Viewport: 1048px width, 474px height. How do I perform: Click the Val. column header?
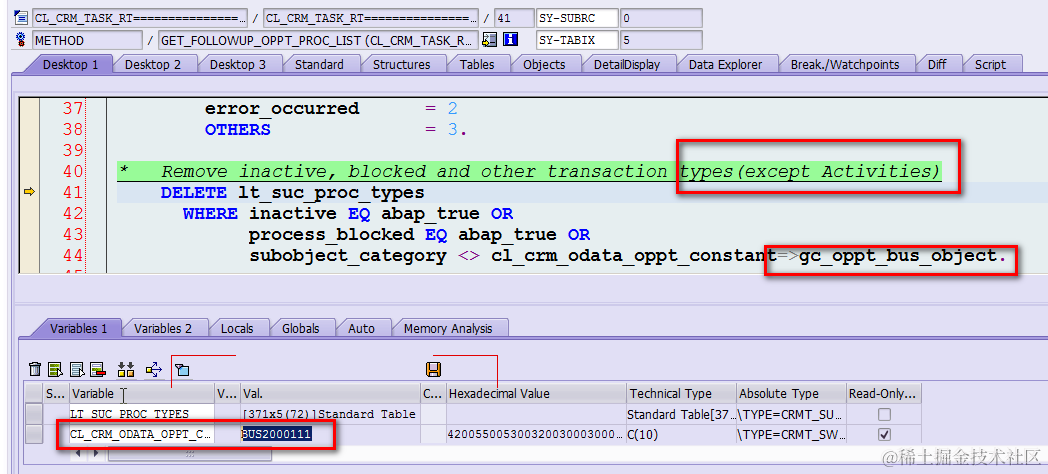click(330, 393)
